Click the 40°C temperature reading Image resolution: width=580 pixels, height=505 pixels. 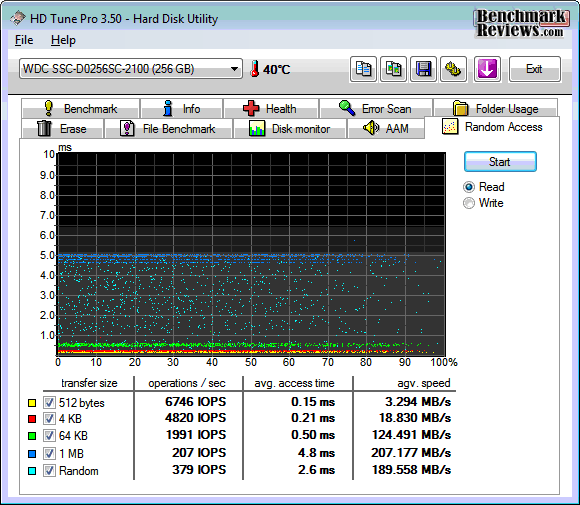tap(277, 69)
